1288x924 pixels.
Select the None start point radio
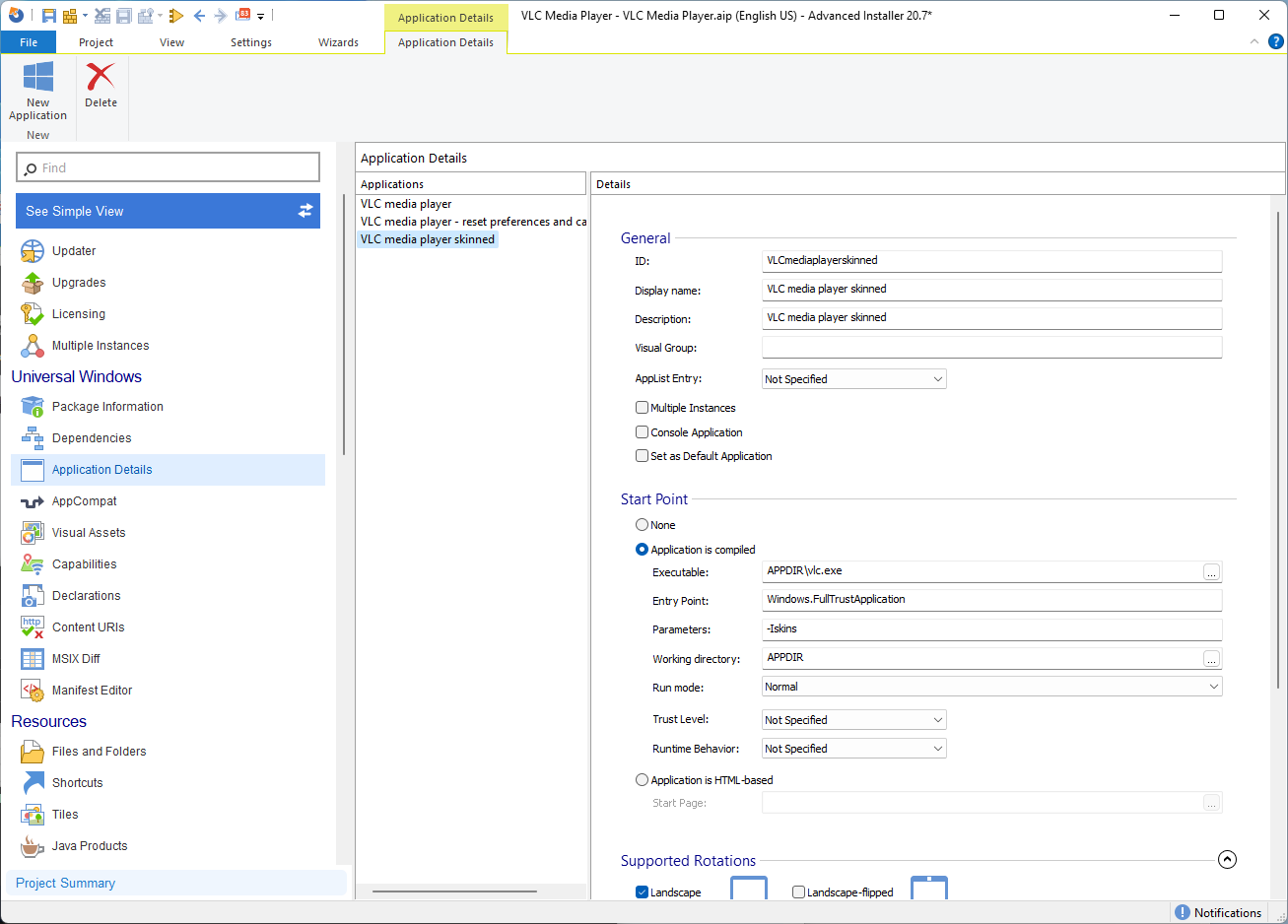pyautogui.click(x=643, y=525)
